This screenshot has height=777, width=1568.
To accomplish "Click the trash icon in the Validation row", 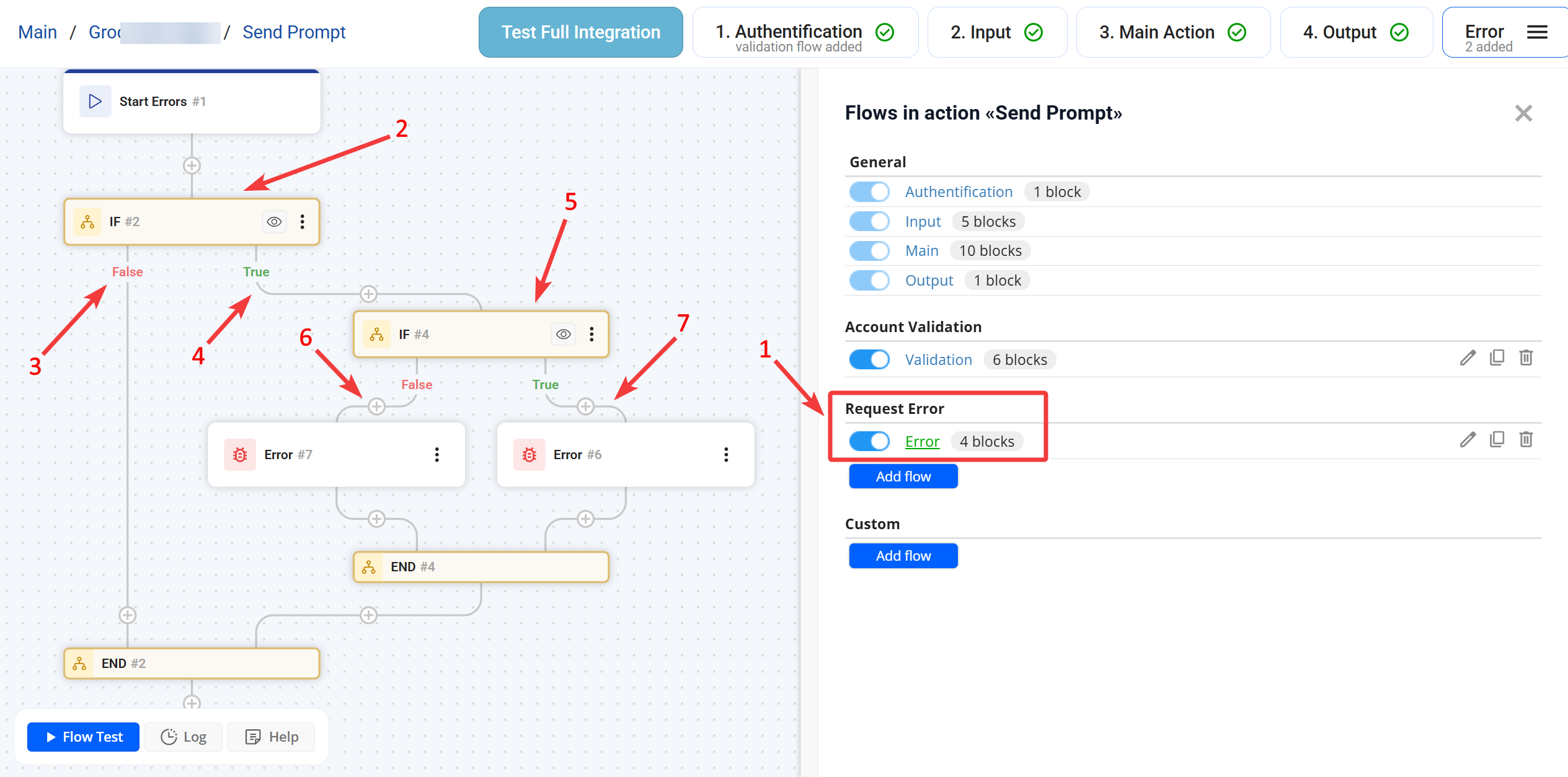I will 1526,358.
